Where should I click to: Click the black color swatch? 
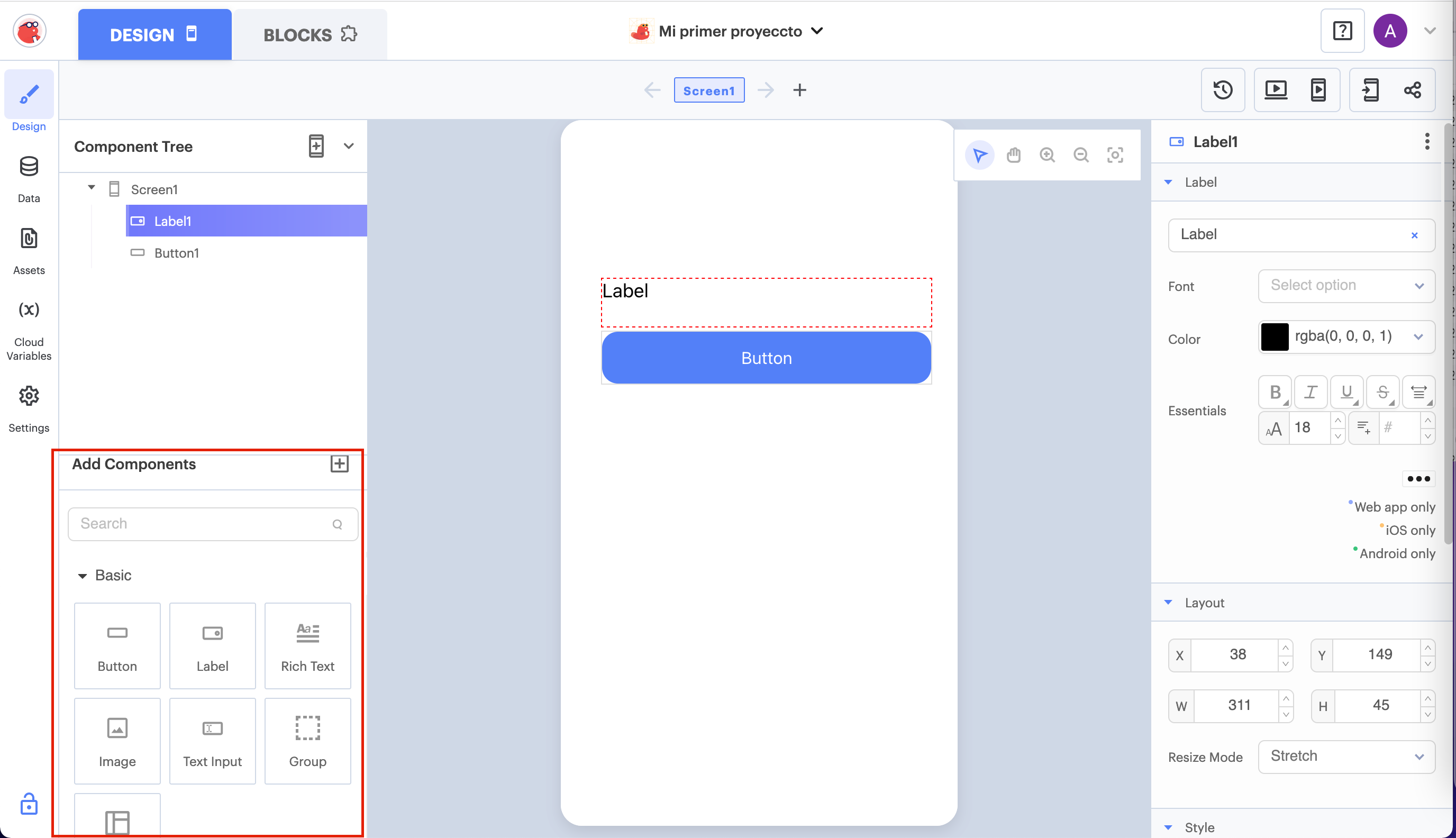[x=1274, y=336]
